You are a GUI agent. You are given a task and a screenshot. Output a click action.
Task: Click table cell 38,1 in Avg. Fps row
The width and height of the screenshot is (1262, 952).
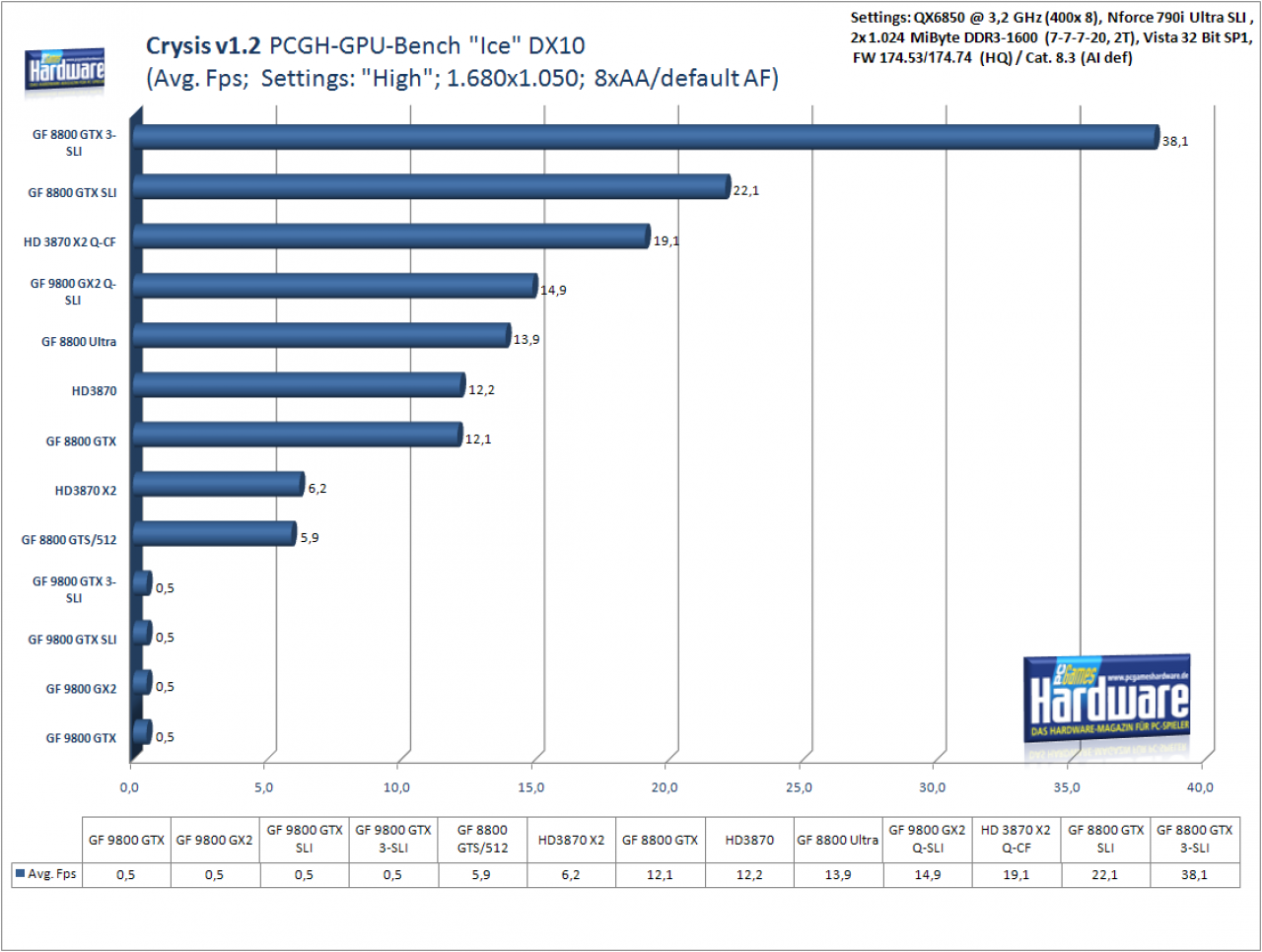point(1195,874)
